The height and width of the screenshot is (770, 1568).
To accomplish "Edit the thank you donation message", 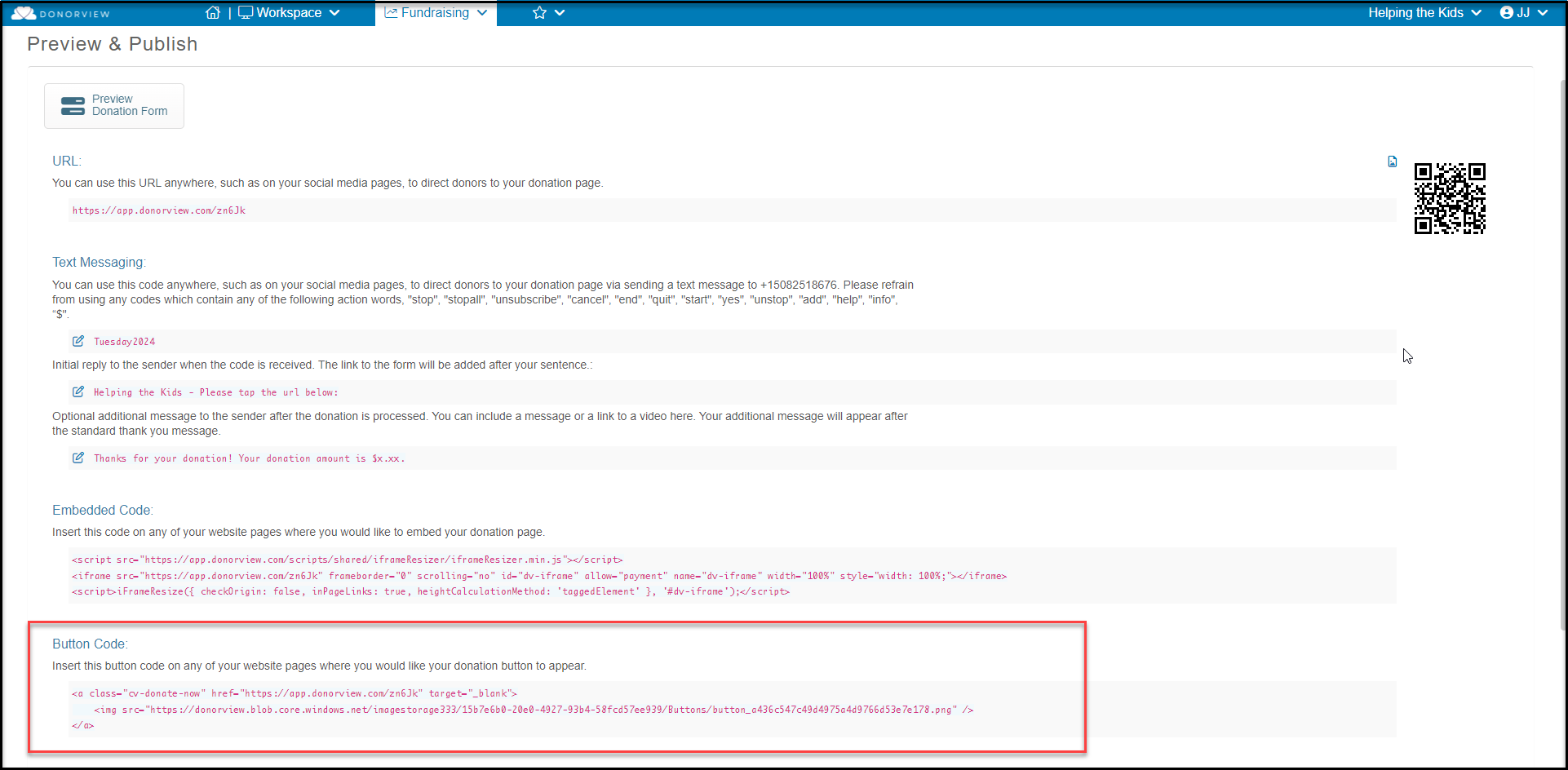I will pyautogui.click(x=78, y=458).
